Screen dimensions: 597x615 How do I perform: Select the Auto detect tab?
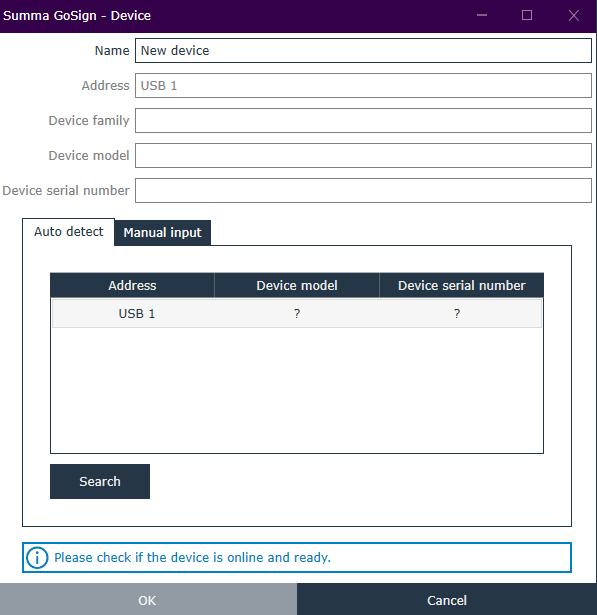click(x=69, y=232)
